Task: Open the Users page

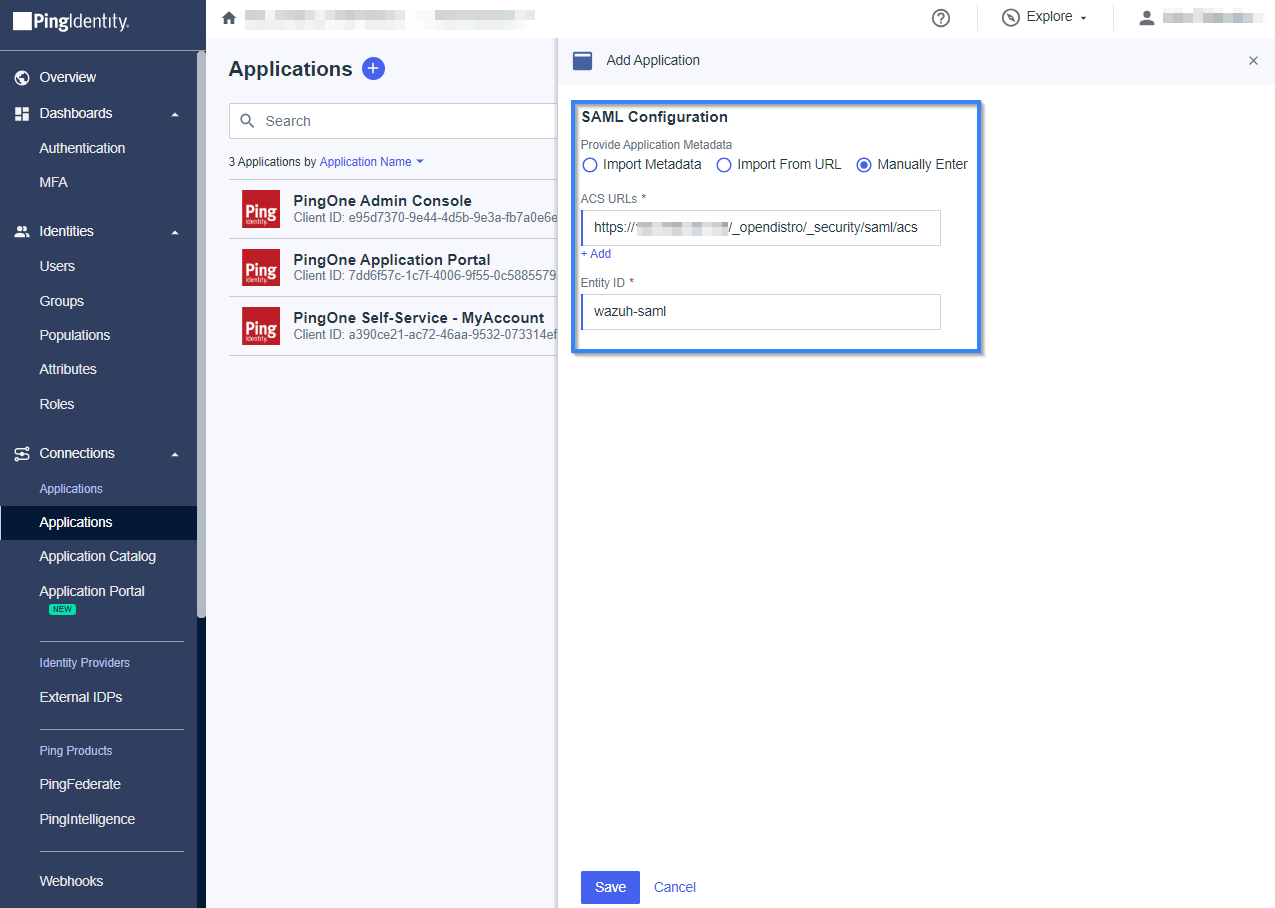Action: click(57, 266)
